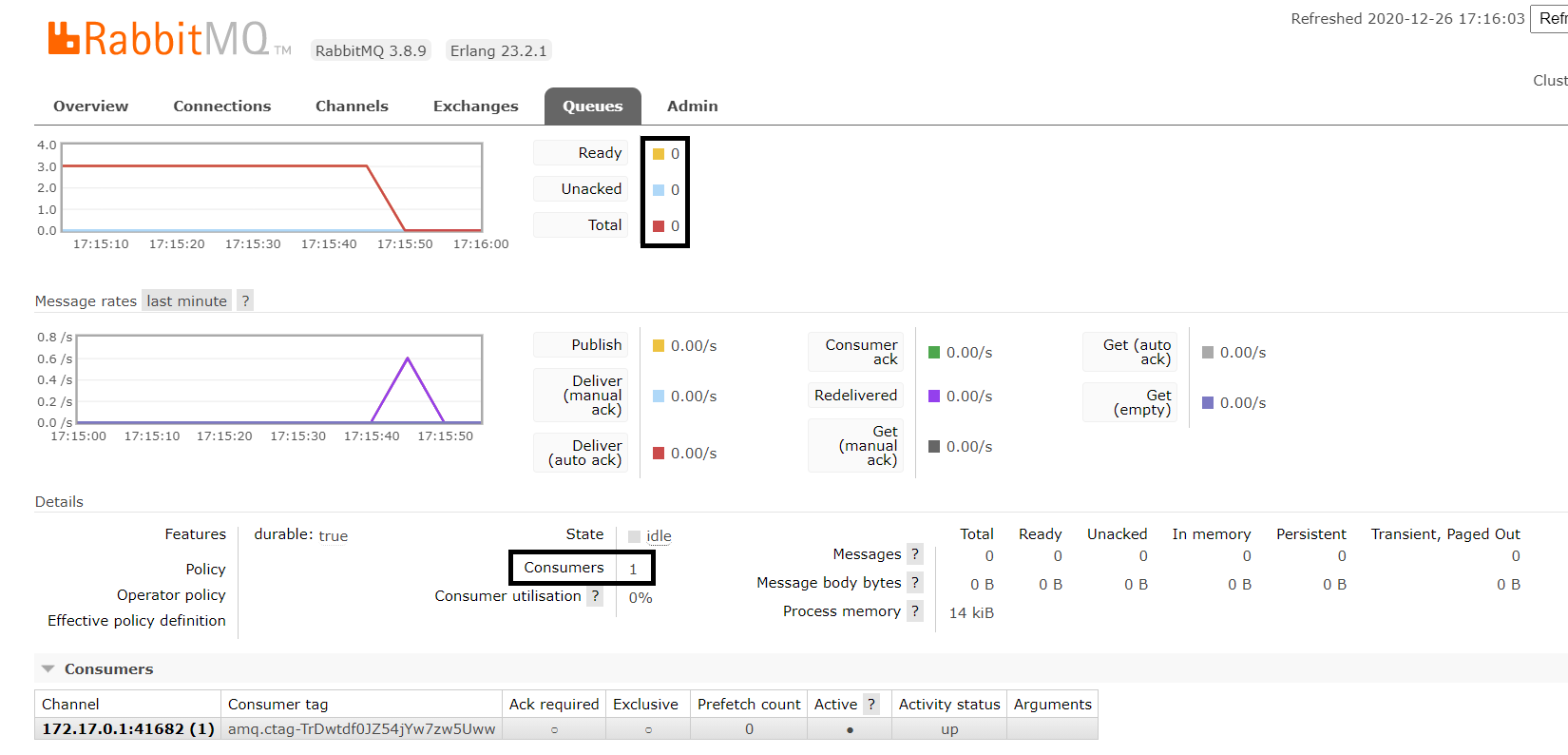Click the Ack required indicator in consumer row
Viewport: 1568px width, 755px height.
point(554,729)
